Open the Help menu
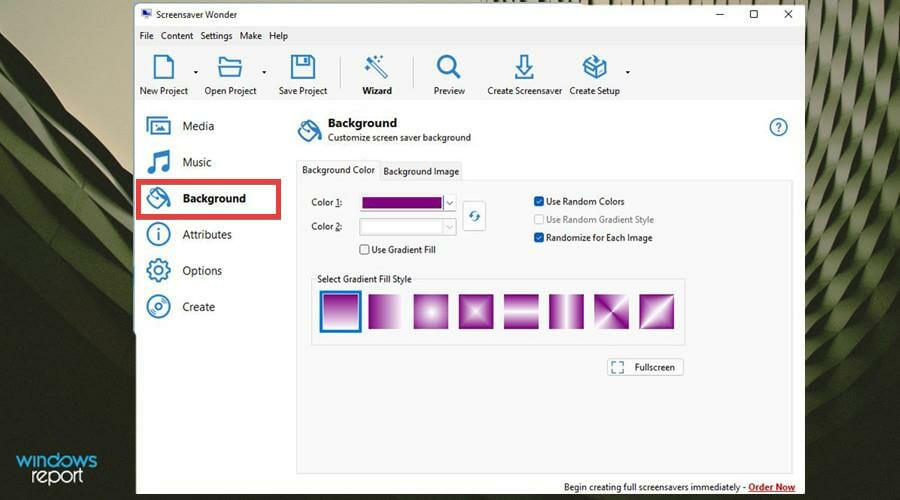The image size is (900, 500). coord(278,36)
